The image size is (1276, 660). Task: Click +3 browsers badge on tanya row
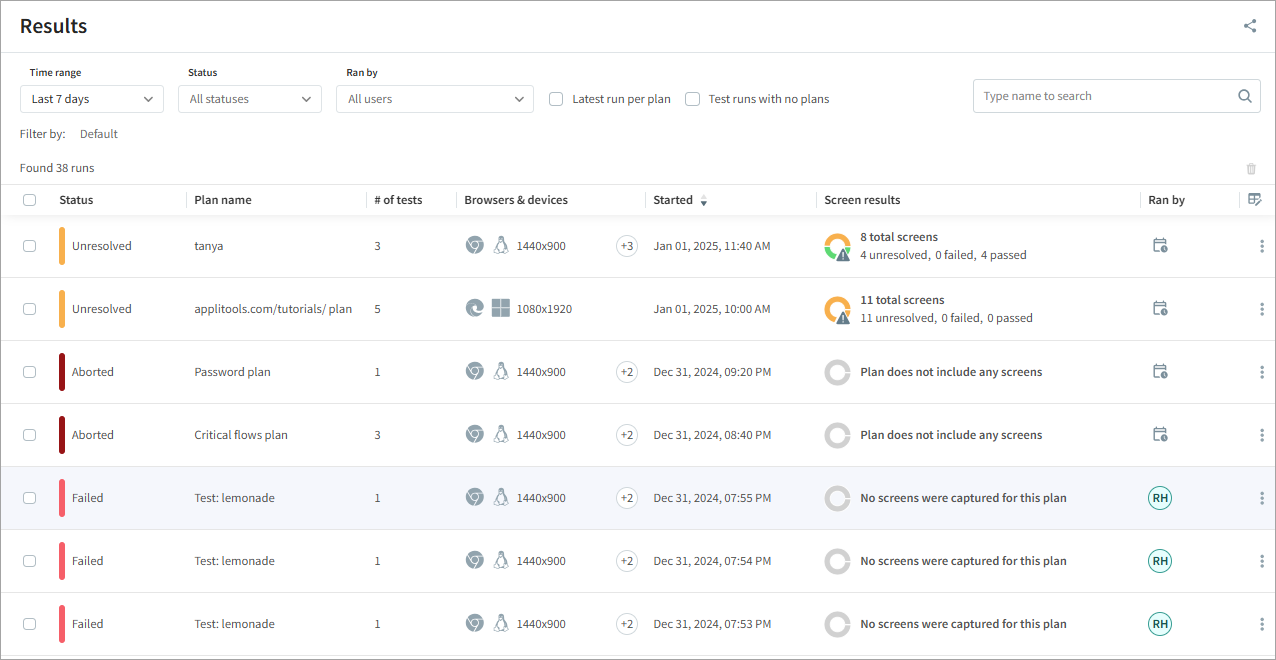pyautogui.click(x=627, y=246)
